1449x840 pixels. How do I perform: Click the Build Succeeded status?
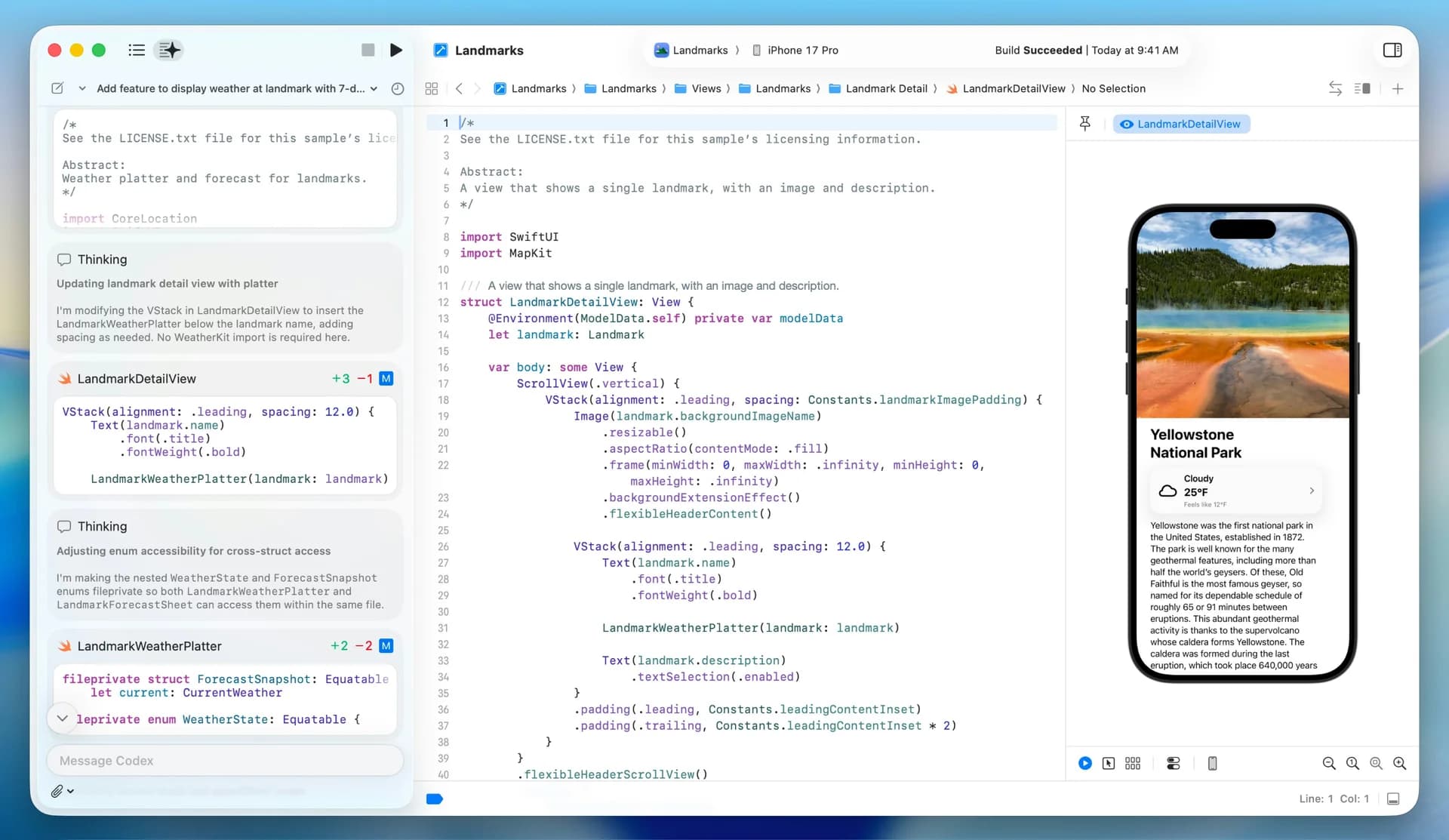point(1038,50)
